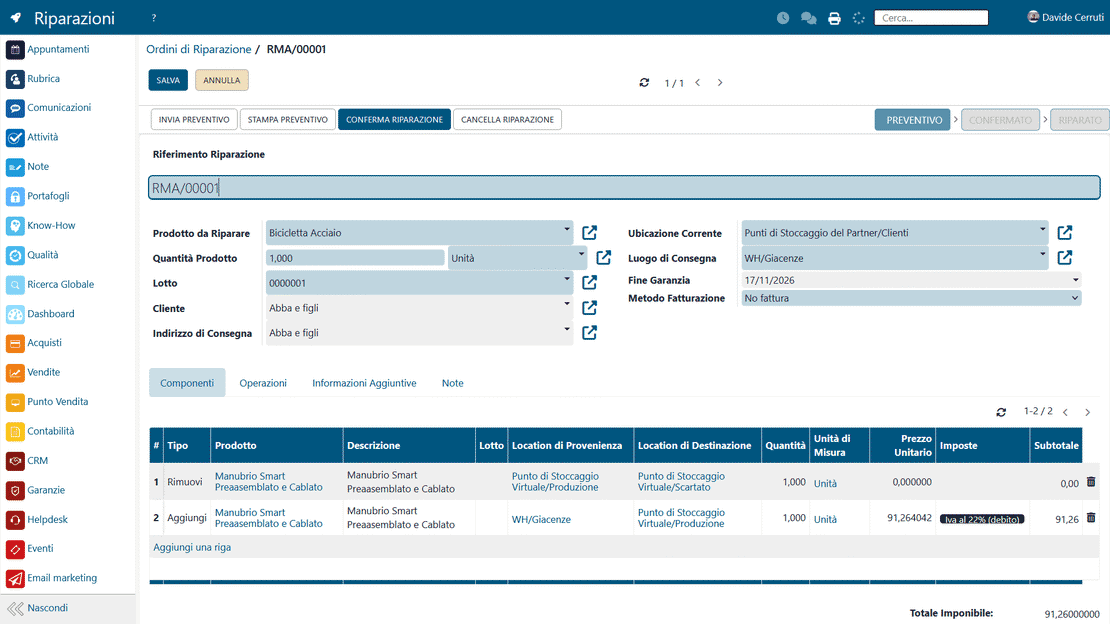Screen dimensions: 1110x624
Task: Switch to the Note tab
Action: click(452, 383)
